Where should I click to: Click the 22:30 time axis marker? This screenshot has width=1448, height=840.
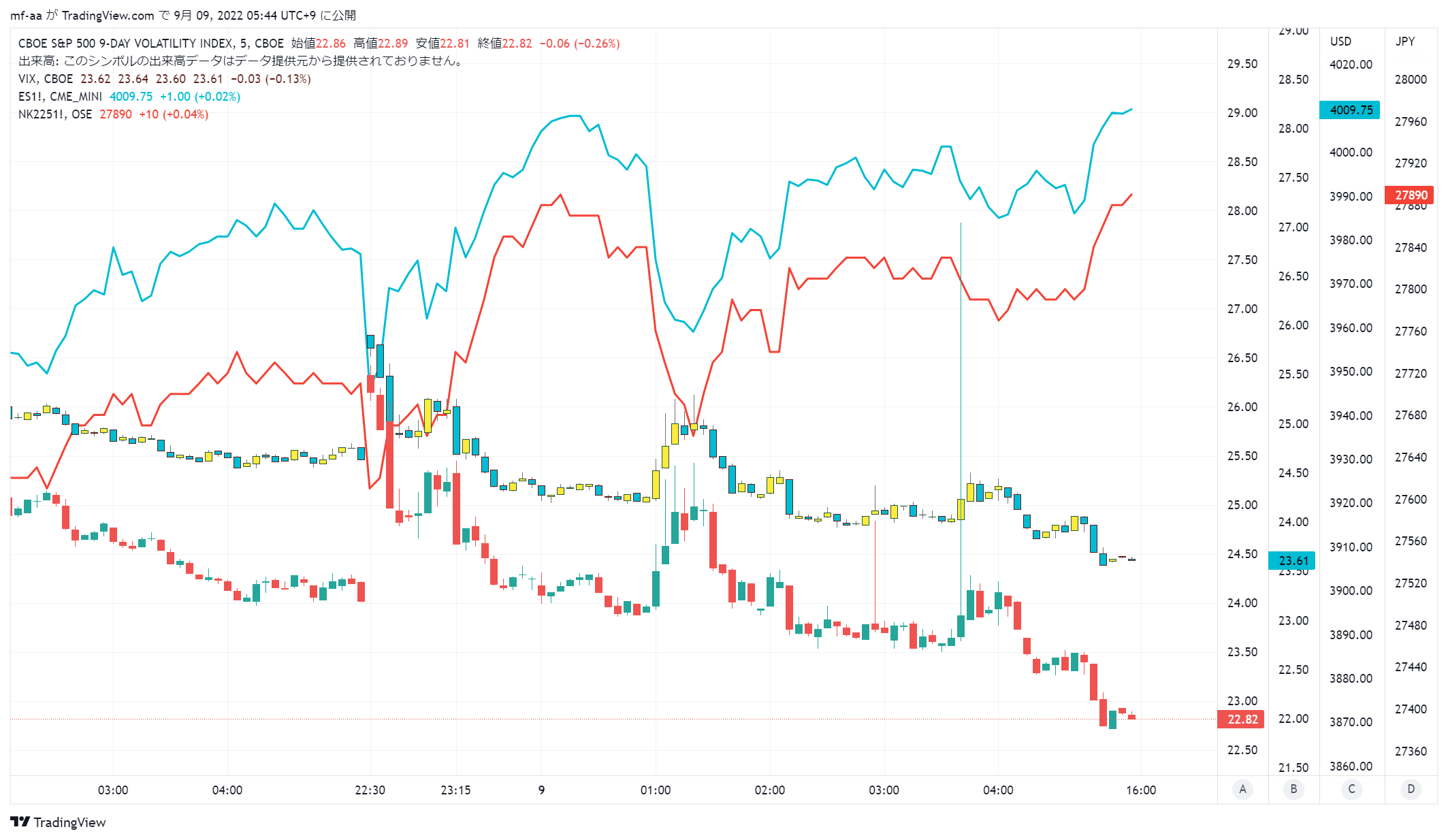(370, 790)
